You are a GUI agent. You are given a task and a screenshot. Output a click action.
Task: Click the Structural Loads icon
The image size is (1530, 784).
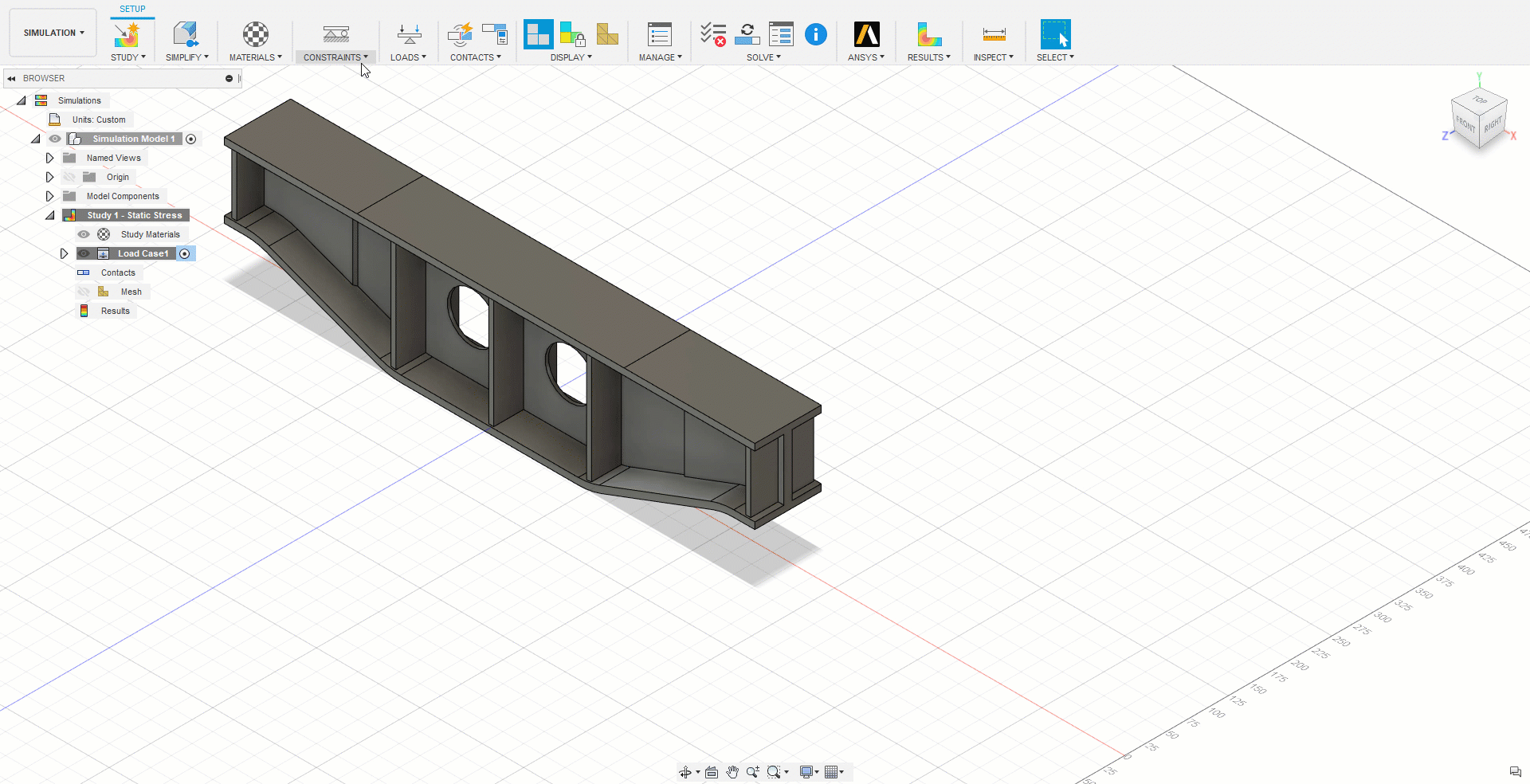[x=409, y=35]
